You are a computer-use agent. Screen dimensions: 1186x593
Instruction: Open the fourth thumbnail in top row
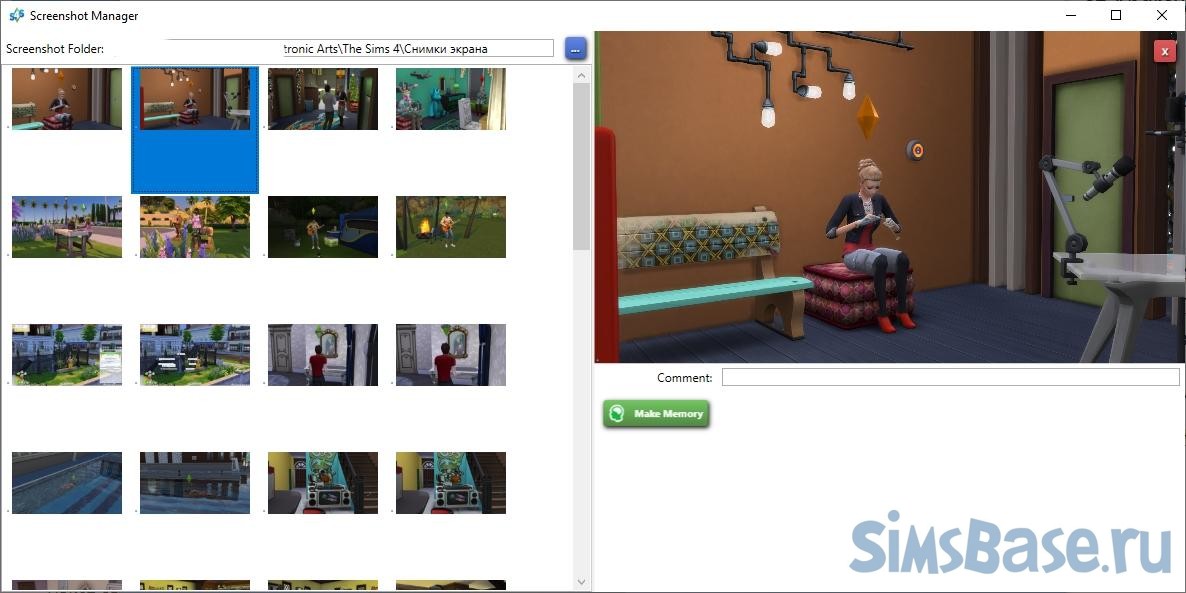pyautogui.click(x=451, y=99)
